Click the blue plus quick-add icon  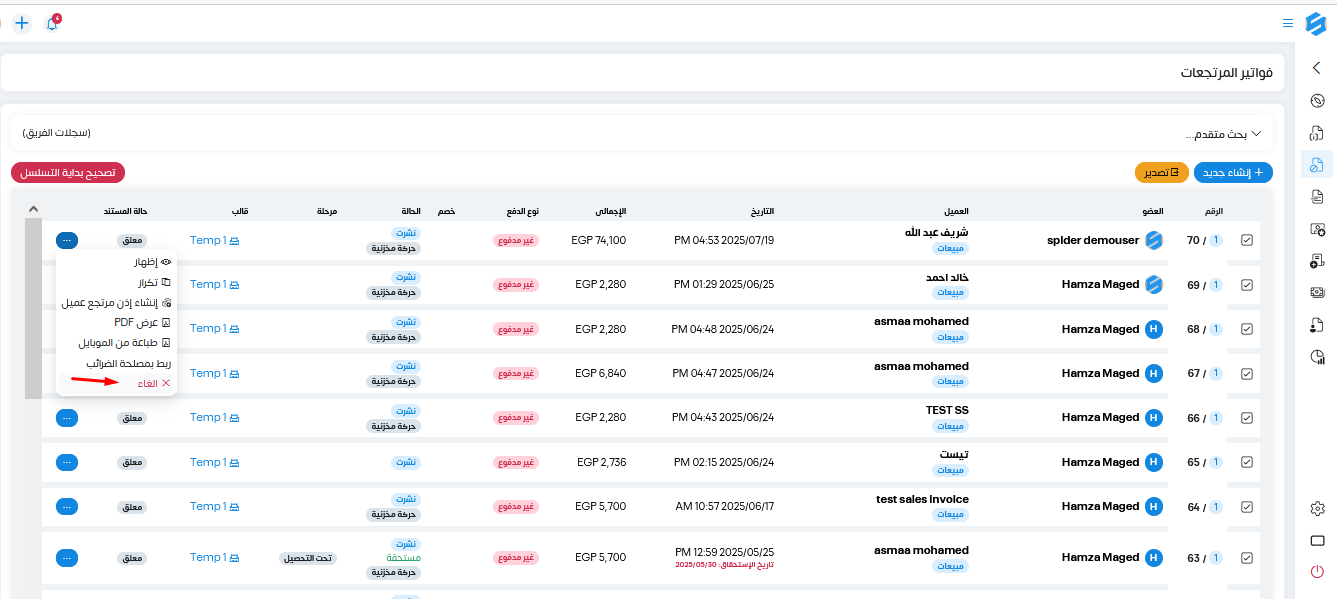[22, 22]
